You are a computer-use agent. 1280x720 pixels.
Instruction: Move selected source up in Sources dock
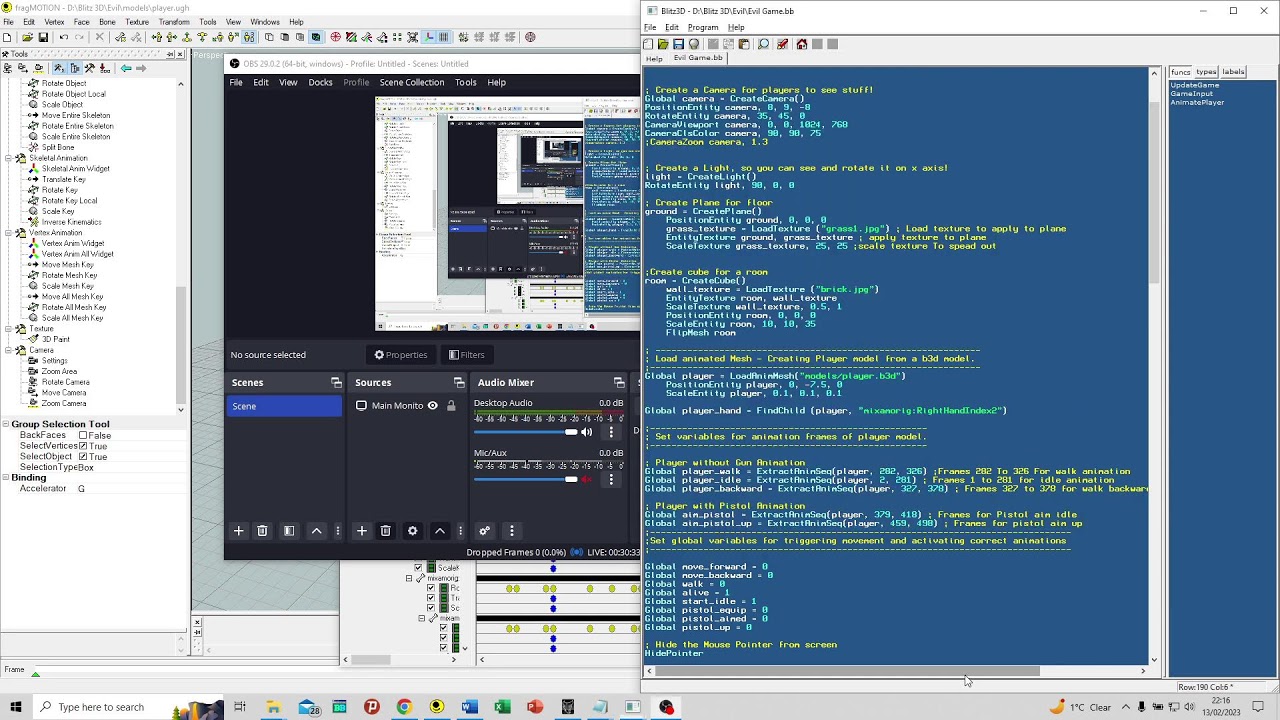click(x=439, y=531)
